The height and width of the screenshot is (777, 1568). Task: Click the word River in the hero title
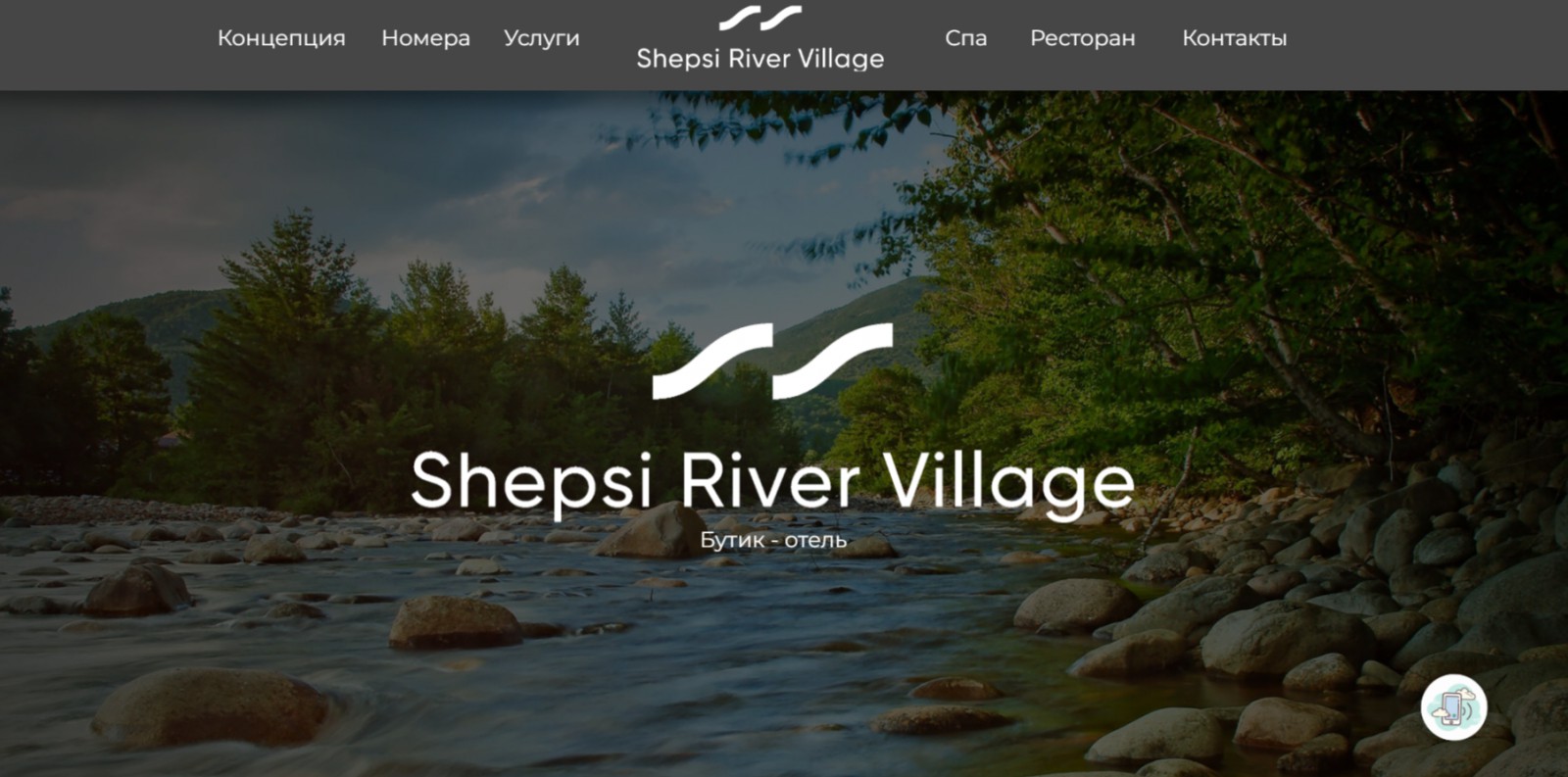[769, 480]
